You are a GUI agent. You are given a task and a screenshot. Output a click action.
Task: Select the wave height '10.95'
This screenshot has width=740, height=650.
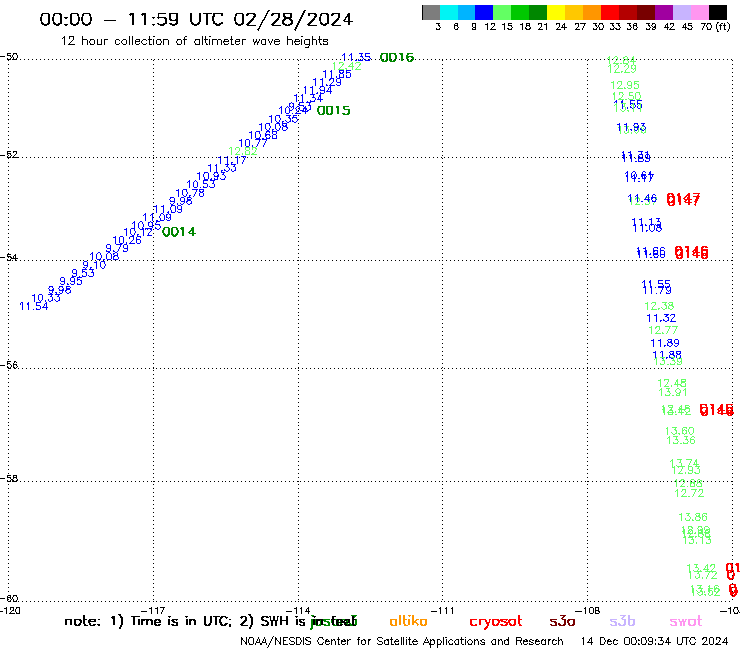[x=146, y=226]
